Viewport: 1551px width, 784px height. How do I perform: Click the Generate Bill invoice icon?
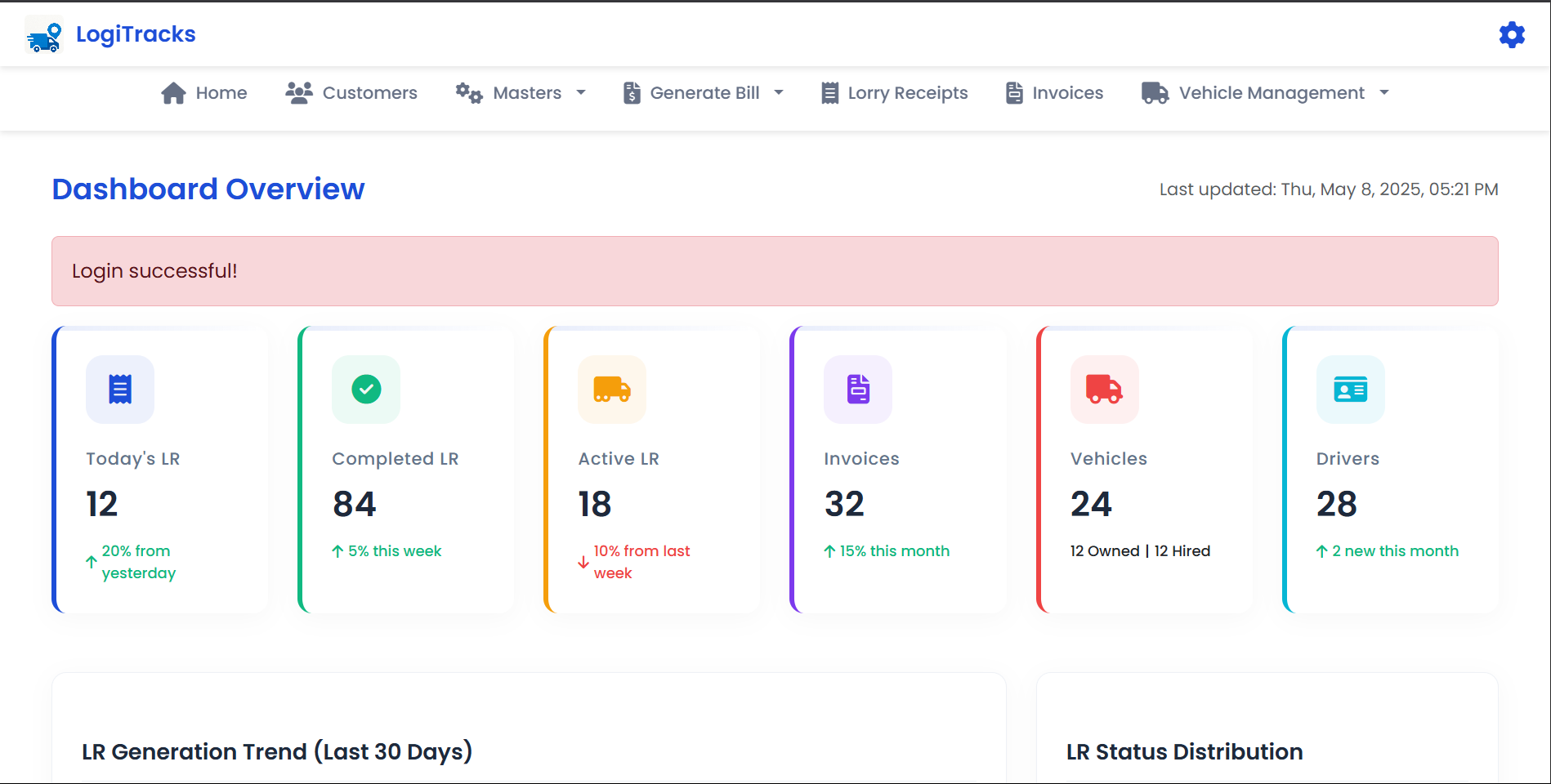click(632, 93)
